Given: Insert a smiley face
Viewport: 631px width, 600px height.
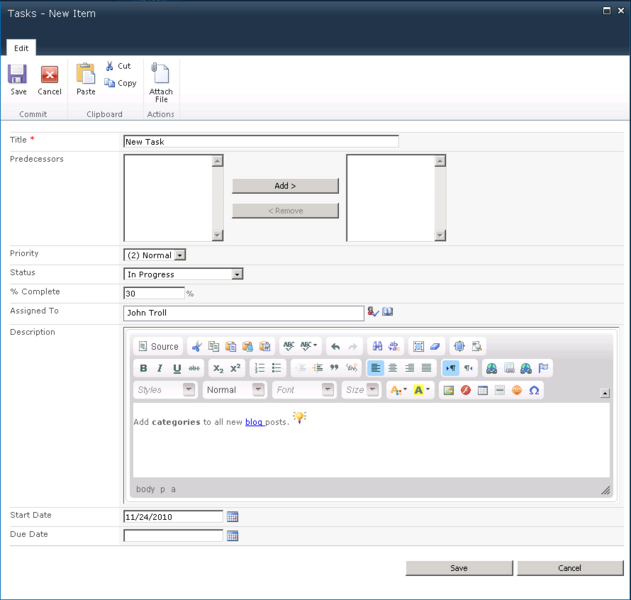Looking at the screenshot, I should (x=517, y=390).
